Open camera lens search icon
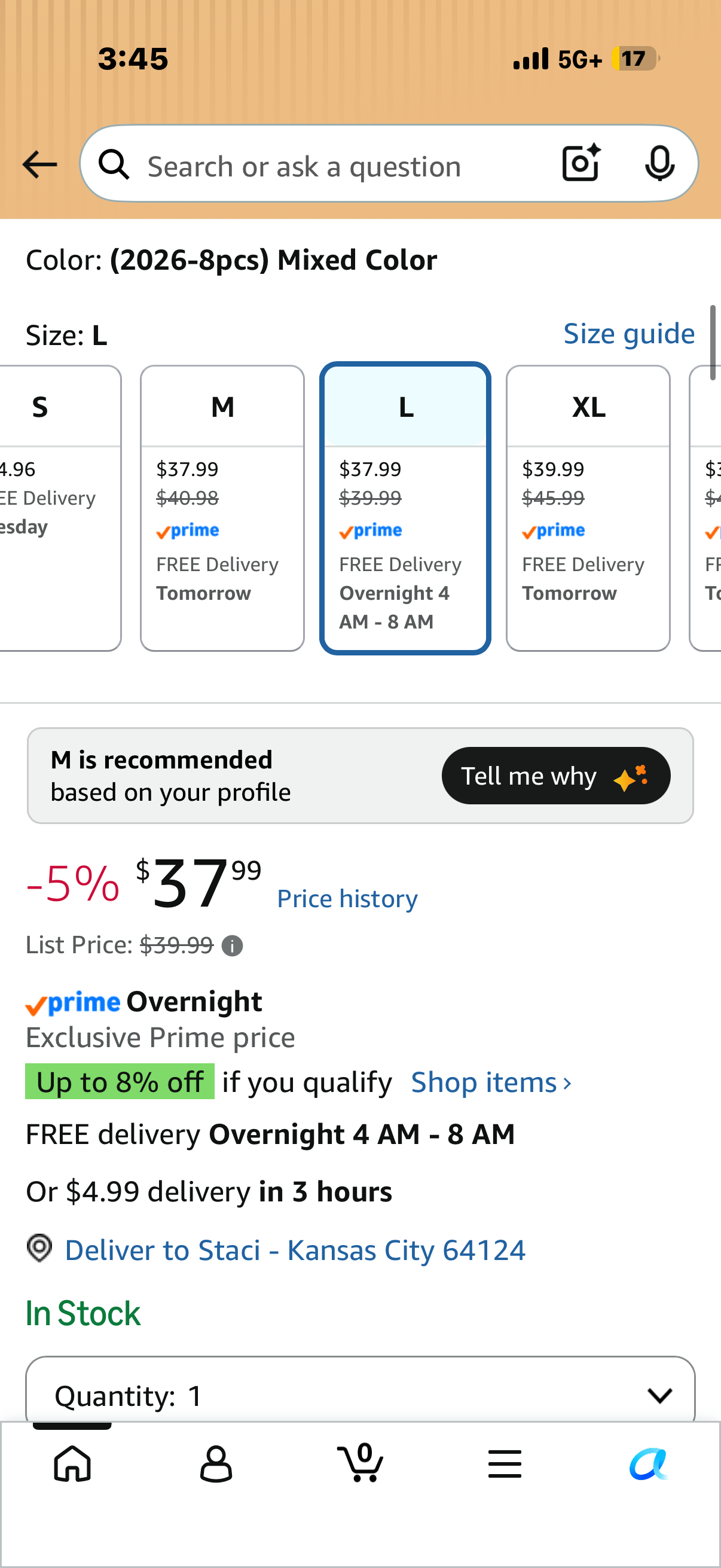The height and width of the screenshot is (1568, 721). click(581, 163)
